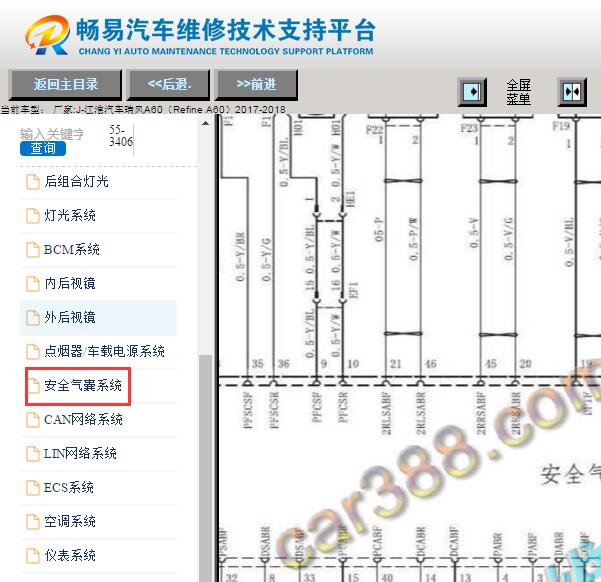Click the double-arrow panel collapse icon

point(572,92)
